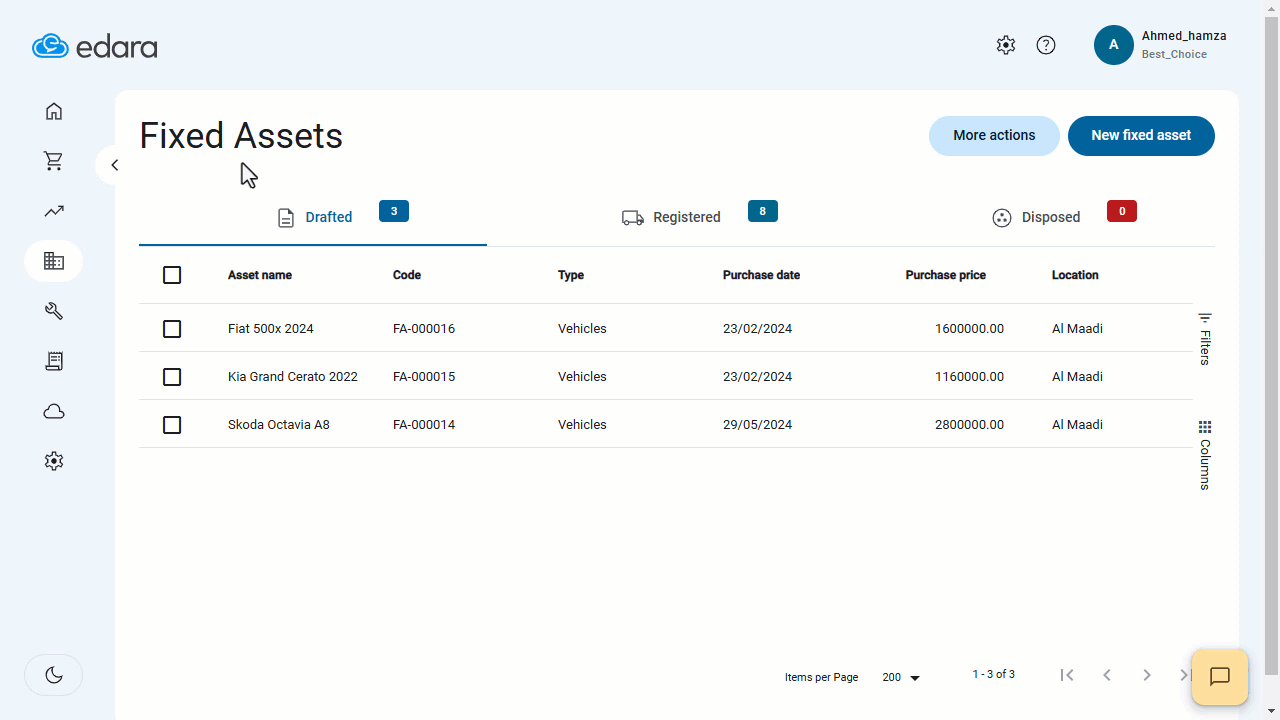Open the receipt sidebar icon
Image resolution: width=1280 pixels, height=720 pixels.
point(54,361)
